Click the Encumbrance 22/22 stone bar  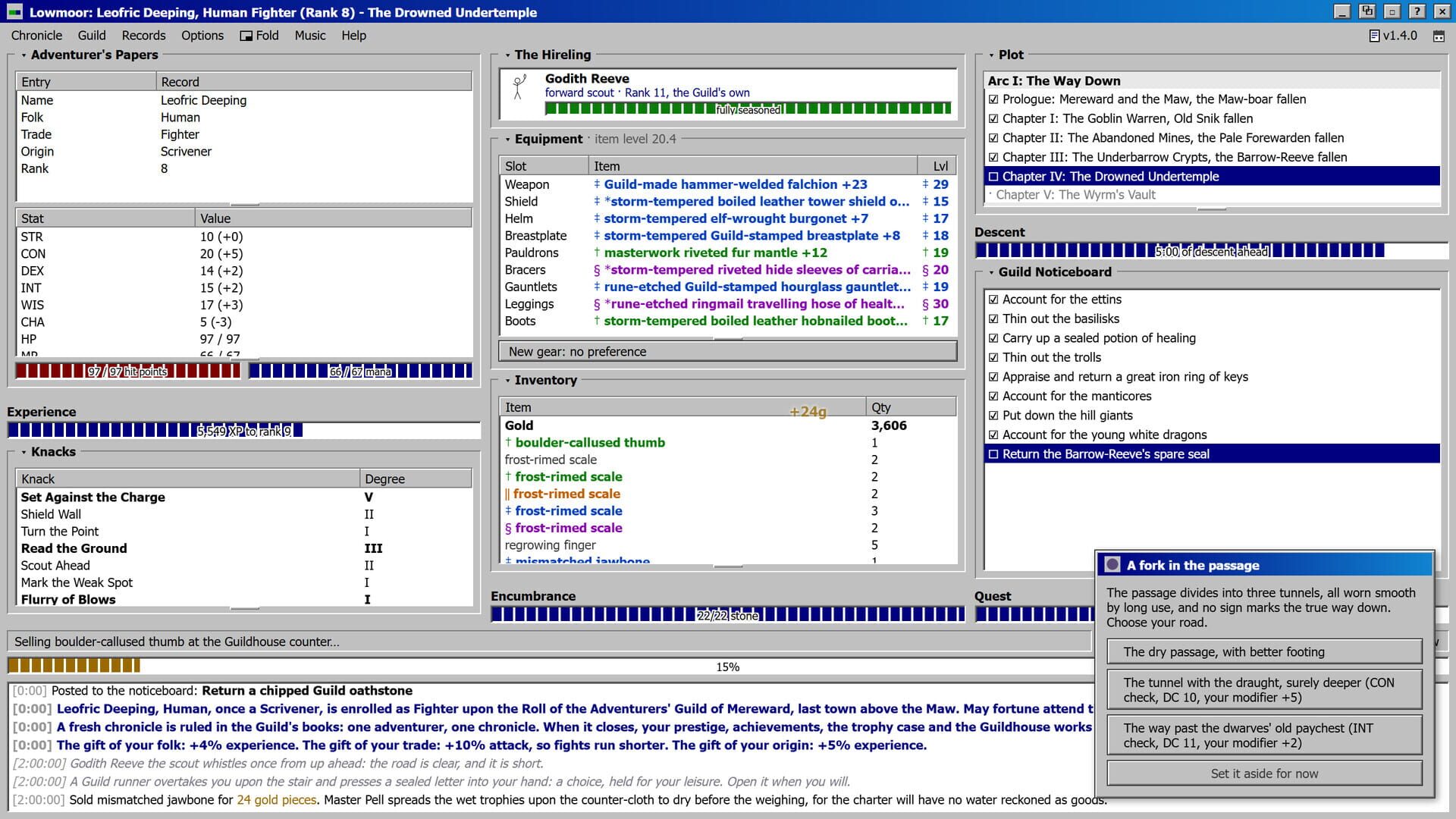728,615
